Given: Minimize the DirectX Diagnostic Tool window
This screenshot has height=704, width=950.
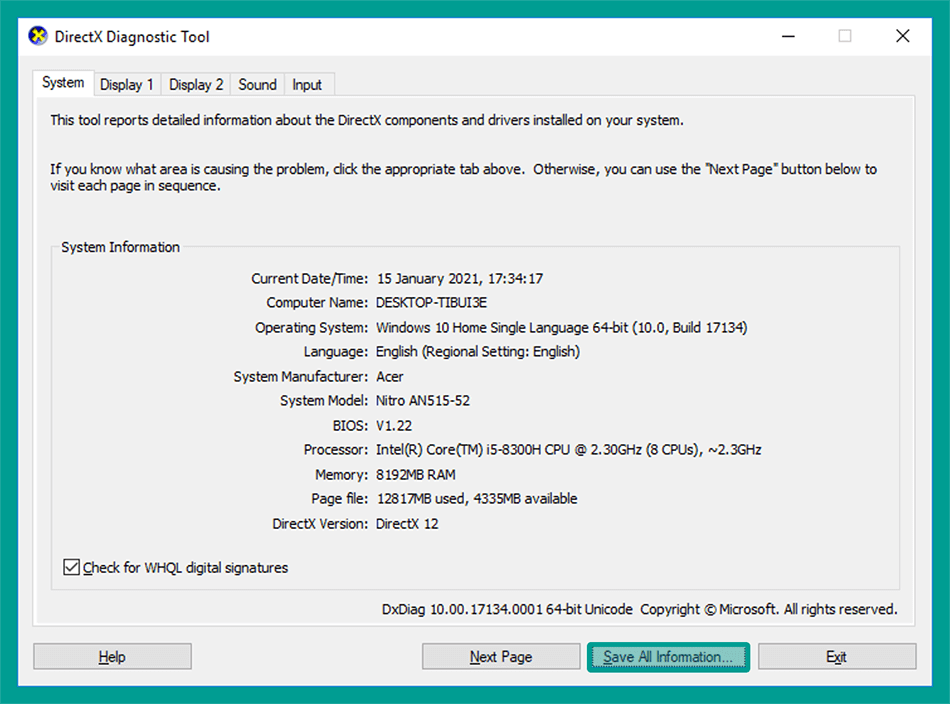Looking at the screenshot, I should (788, 36).
